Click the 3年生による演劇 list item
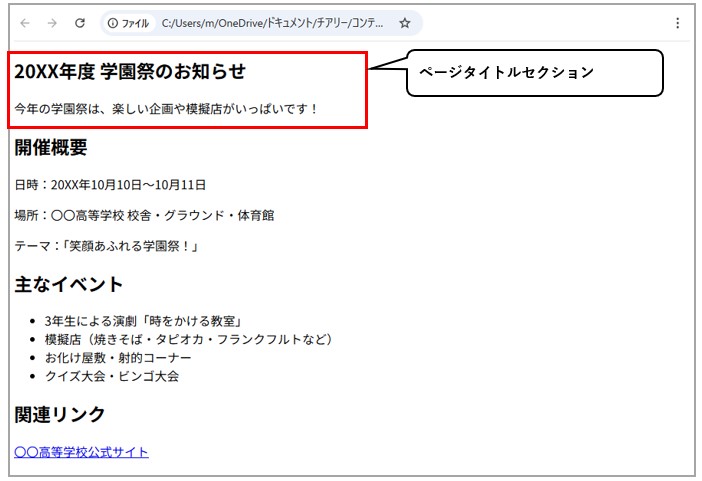702x481 pixels. point(144,321)
